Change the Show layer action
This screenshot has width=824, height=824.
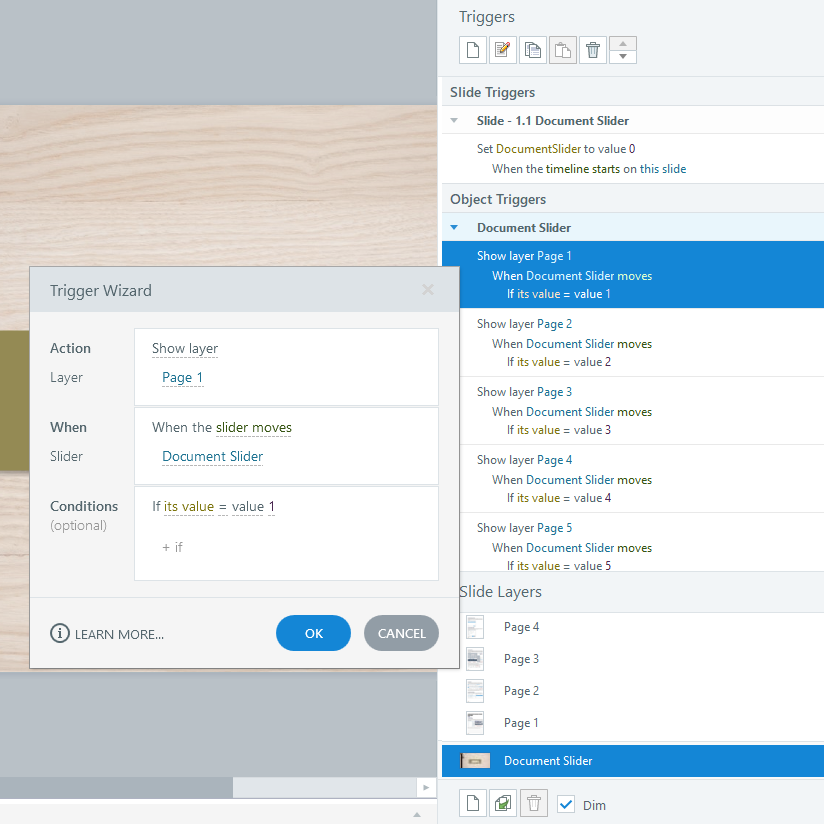[184, 348]
